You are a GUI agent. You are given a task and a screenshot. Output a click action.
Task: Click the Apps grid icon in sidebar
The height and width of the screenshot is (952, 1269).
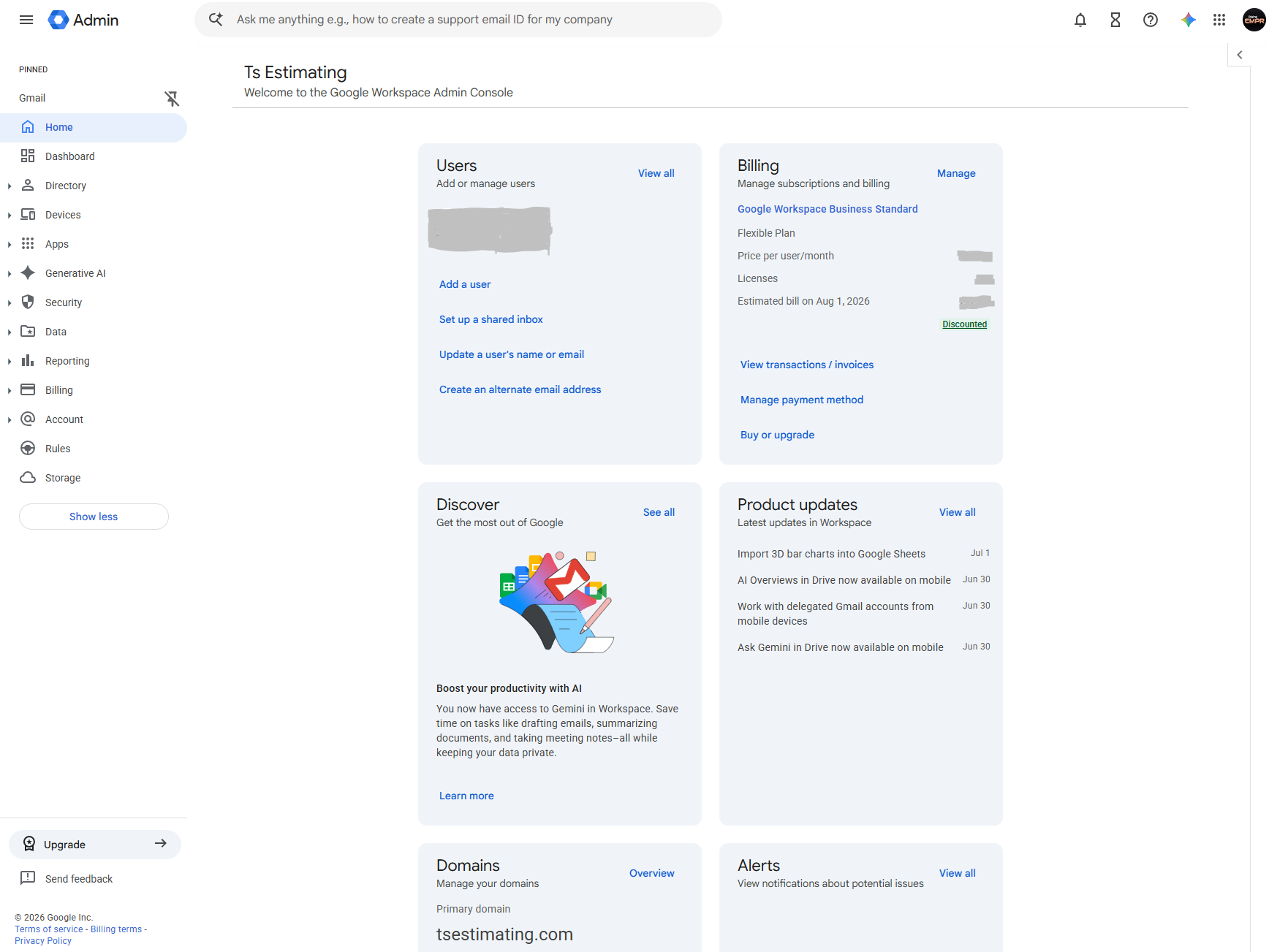point(28,243)
